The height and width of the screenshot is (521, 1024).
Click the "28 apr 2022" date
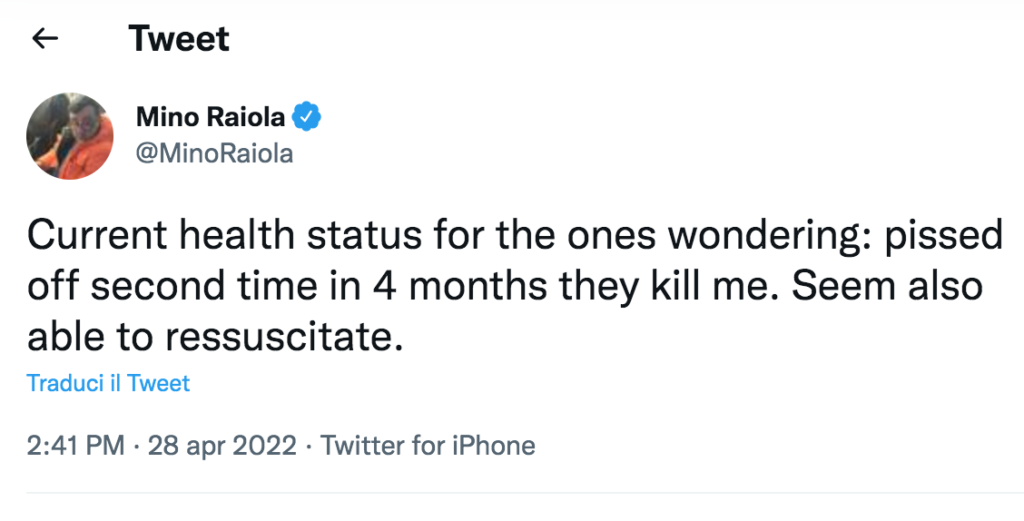click(222, 445)
